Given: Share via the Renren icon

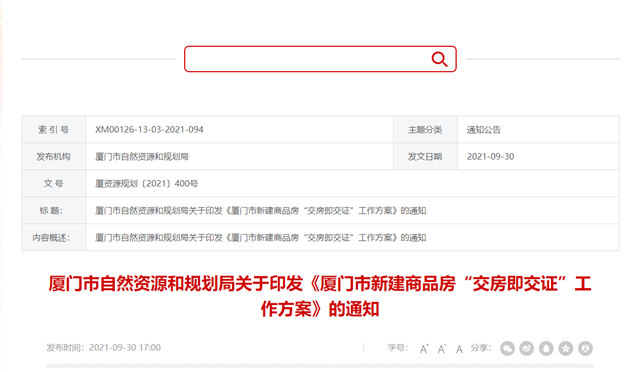Looking at the screenshot, I should pyautogui.click(x=585, y=348).
